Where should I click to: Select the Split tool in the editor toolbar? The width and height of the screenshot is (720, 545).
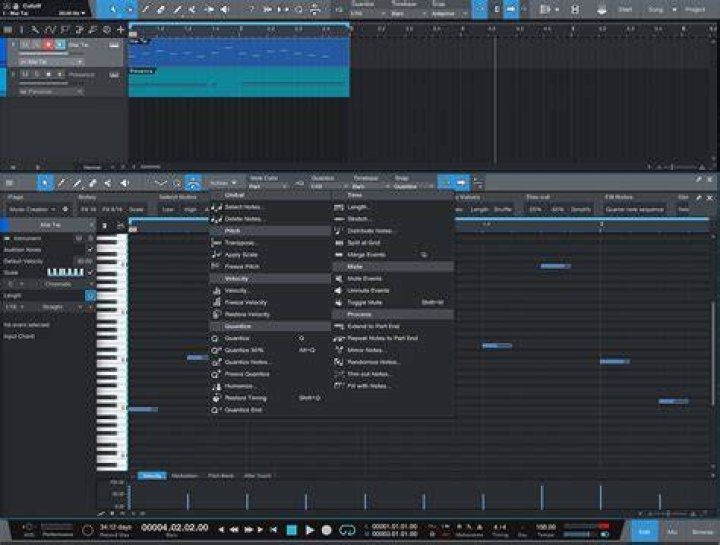pyautogui.click(x=107, y=183)
